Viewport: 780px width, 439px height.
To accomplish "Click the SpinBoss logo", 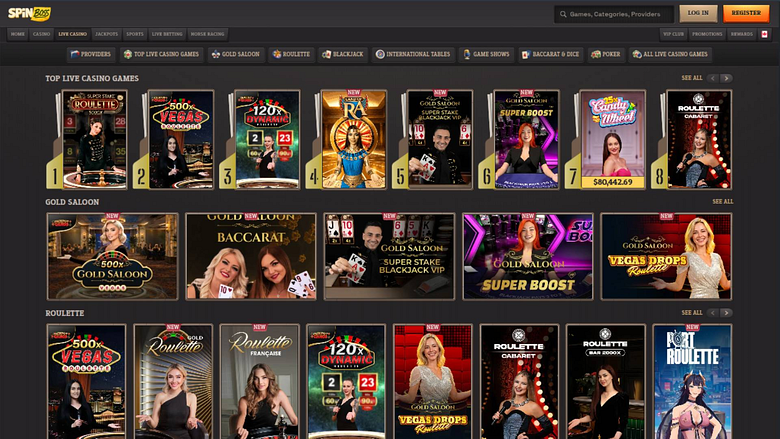I will [29, 13].
